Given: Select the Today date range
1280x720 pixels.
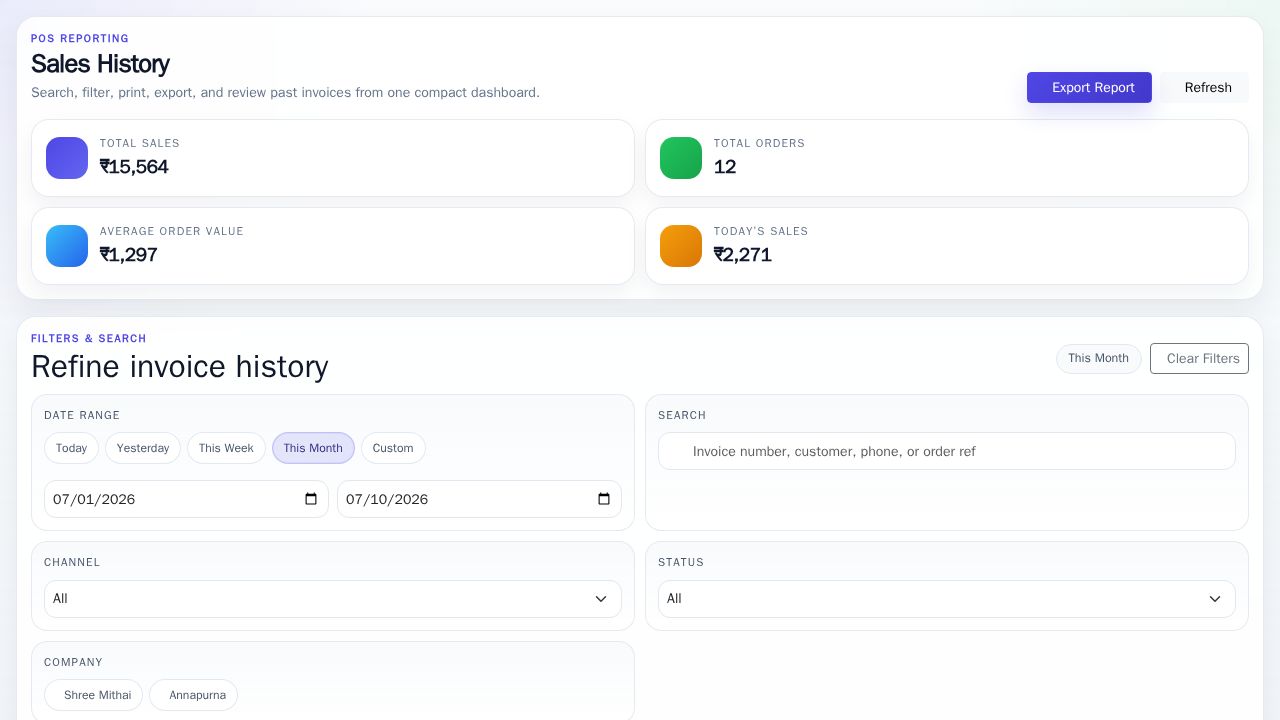Looking at the screenshot, I should [x=71, y=448].
